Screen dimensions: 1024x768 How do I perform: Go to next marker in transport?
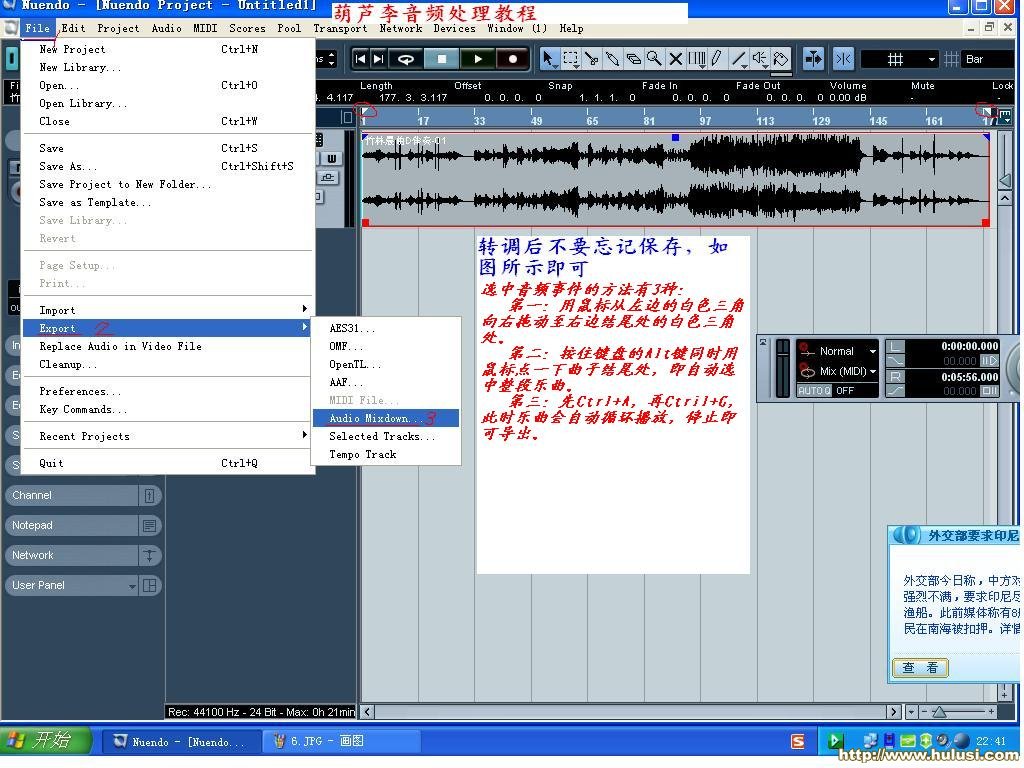point(378,59)
